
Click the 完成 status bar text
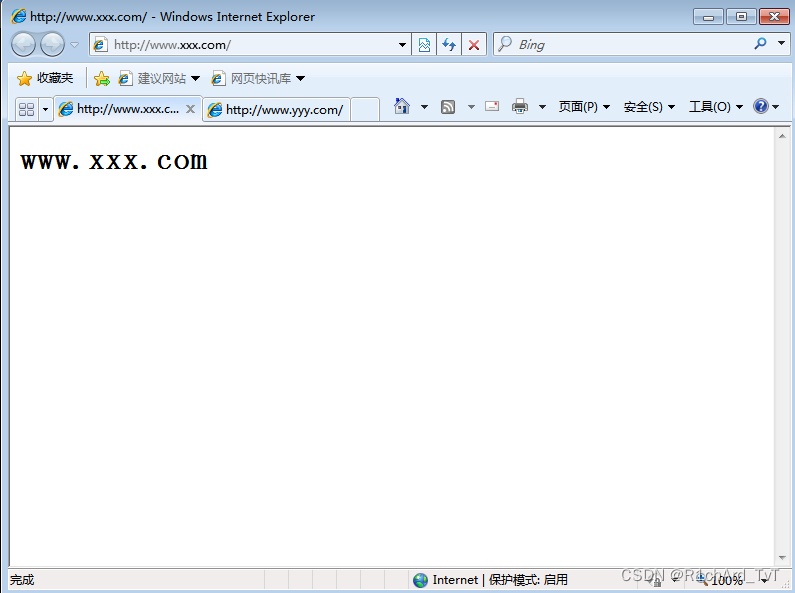22,580
